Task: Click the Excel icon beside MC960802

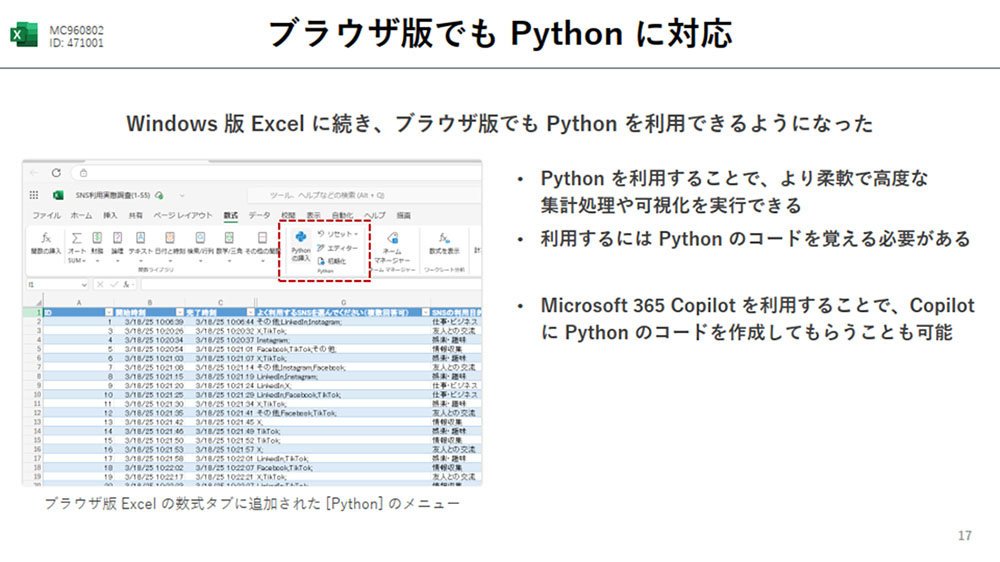Action: coord(24,35)
